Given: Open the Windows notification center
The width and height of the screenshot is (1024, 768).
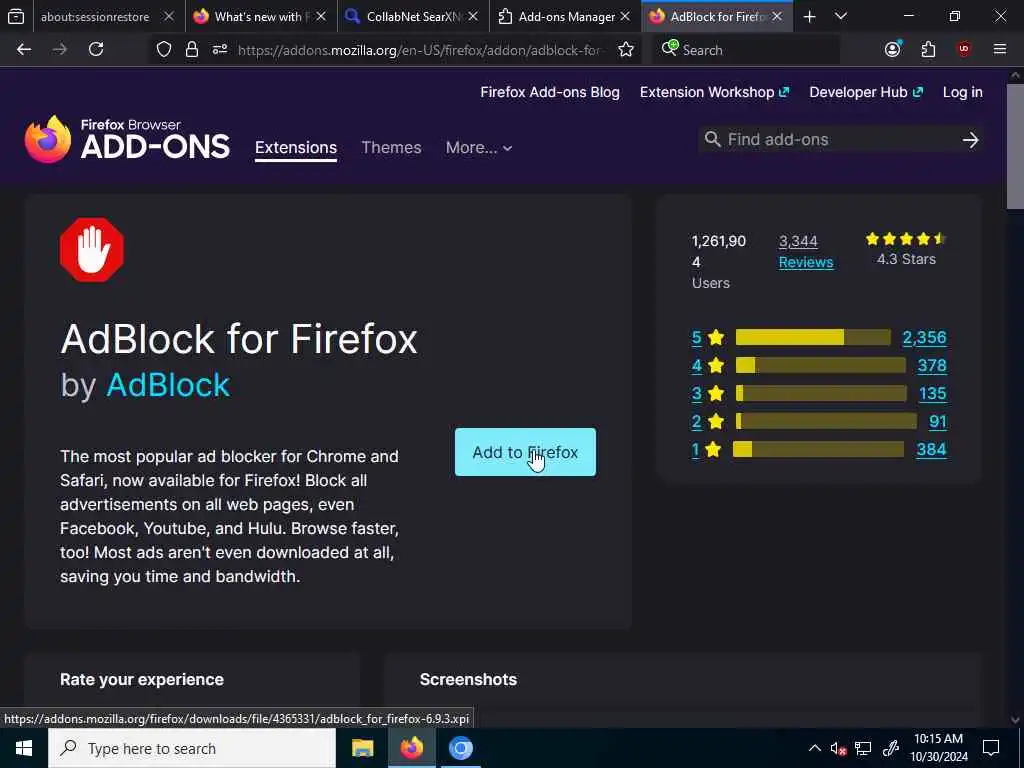Looking at the screenshot, I should (991, 748).
